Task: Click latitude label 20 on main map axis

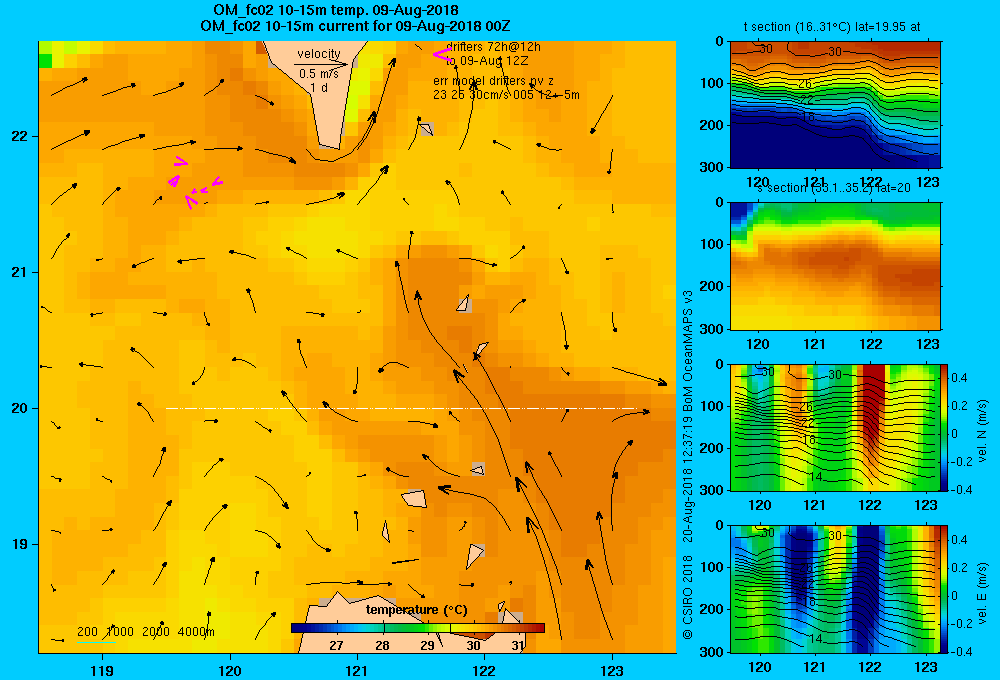Action: pos(20,408)
